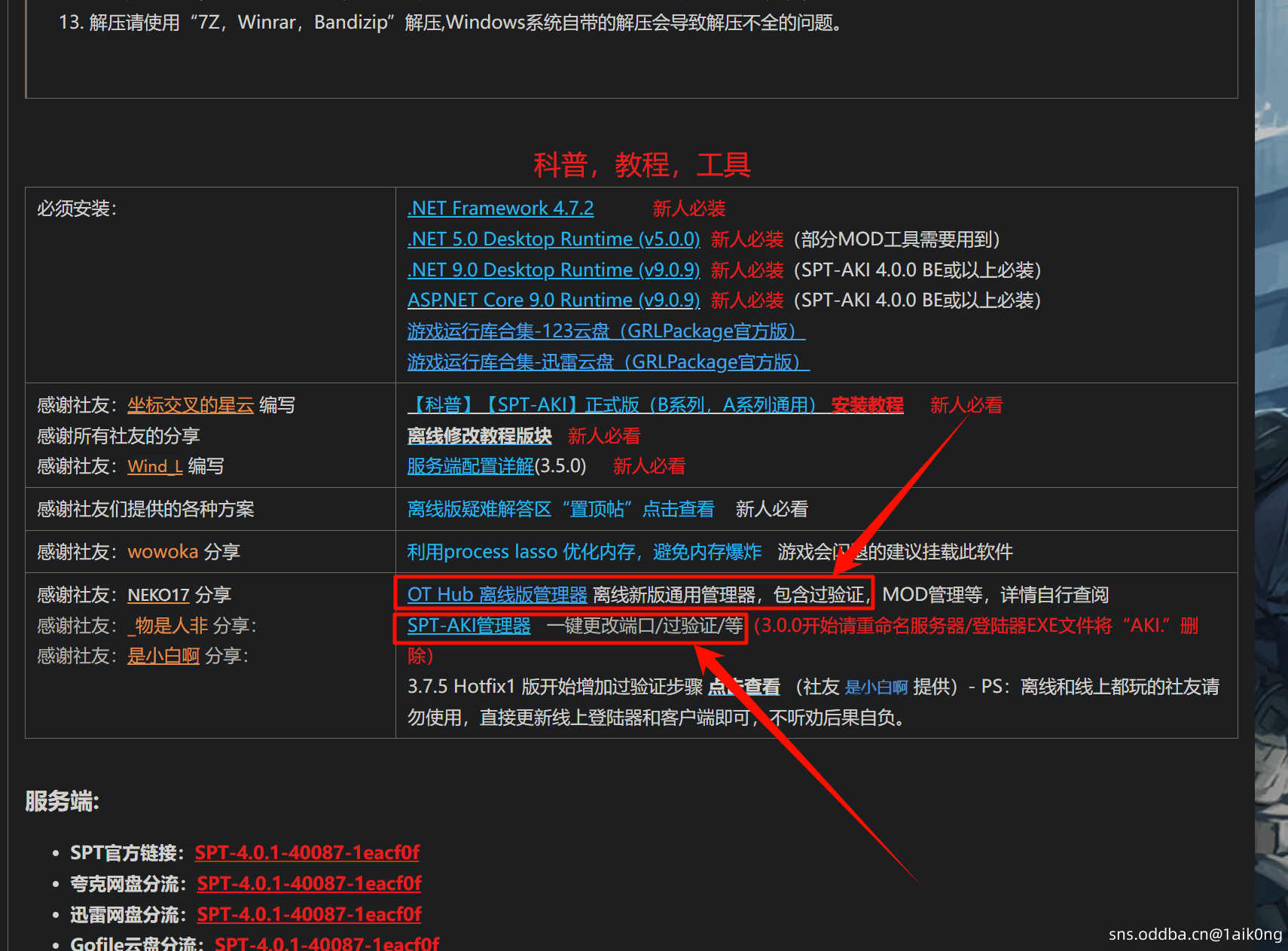Image resolution: width=1288 pixels, height=951 pixels.
Task: Open 游戏运行库合集-迅雷云盘 link
Action: pos(608,362)
